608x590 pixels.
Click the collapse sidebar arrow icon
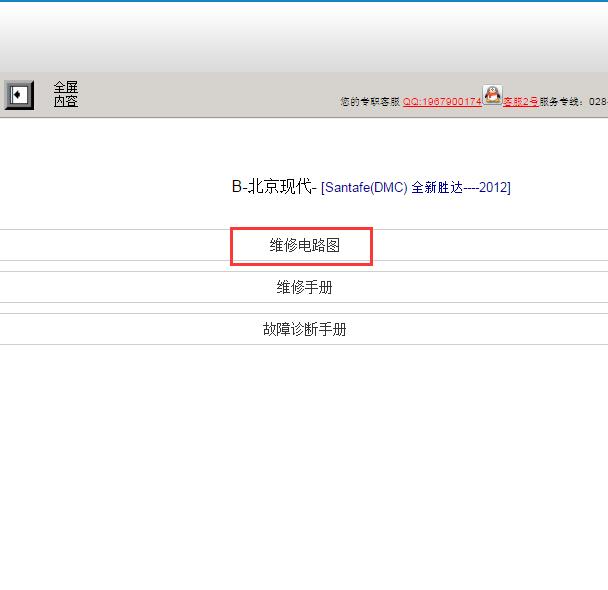click(19, 95)
